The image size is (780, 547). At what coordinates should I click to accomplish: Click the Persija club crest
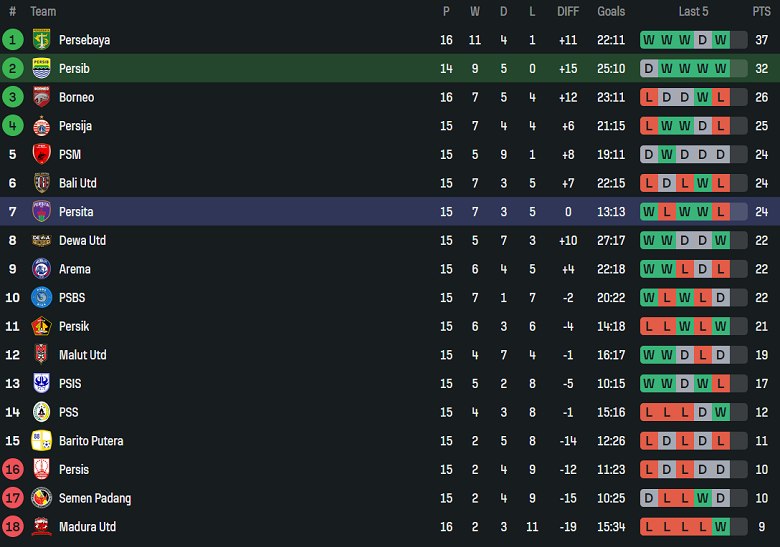41,126
